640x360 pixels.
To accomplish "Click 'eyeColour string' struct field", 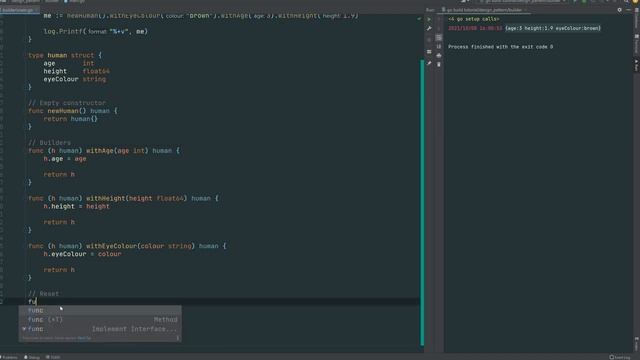I will [x=75, y=79].
